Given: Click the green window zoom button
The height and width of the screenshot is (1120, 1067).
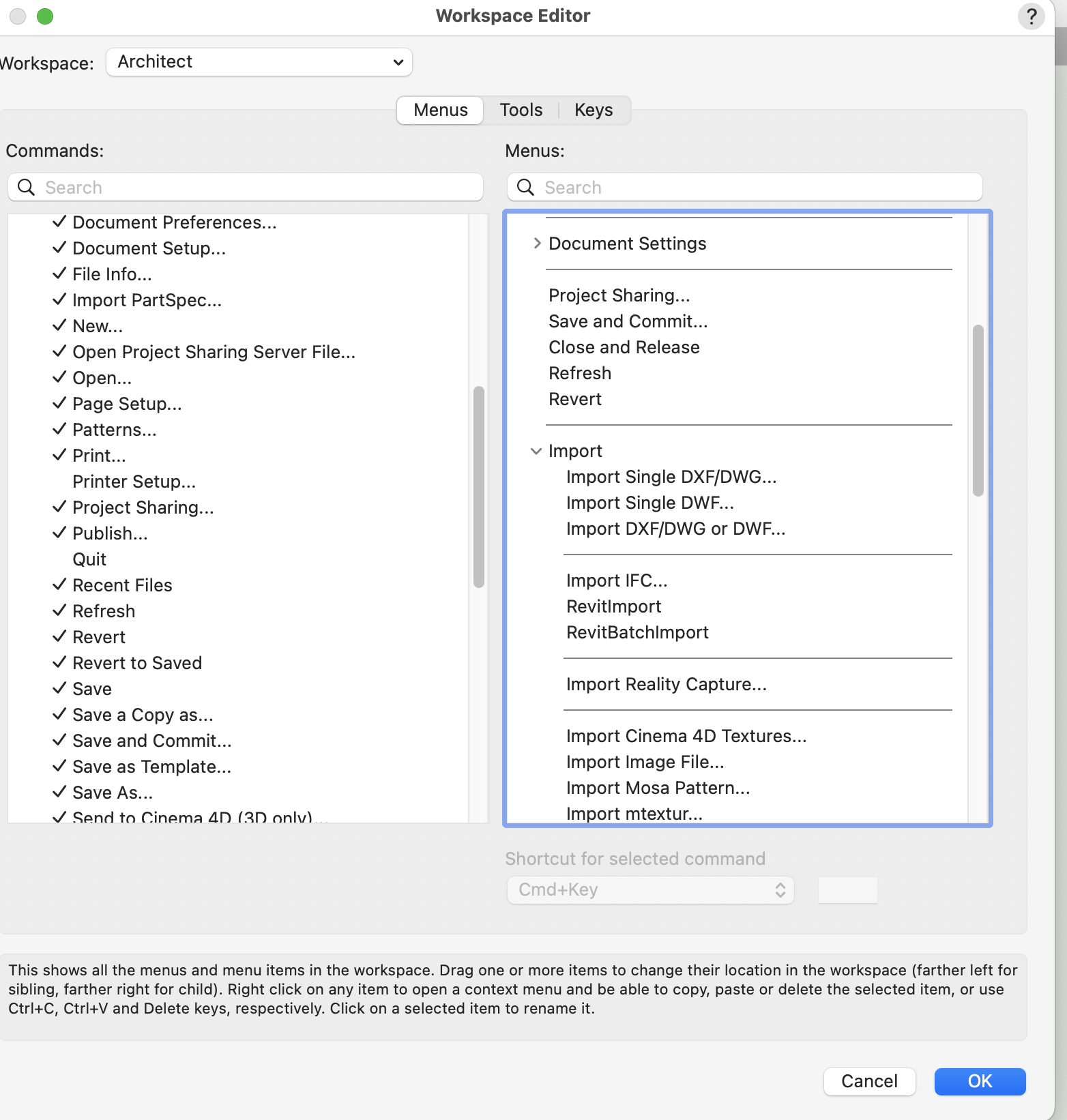Looking at the screenshot, I should pyautogui.click(x=45, y=16).
